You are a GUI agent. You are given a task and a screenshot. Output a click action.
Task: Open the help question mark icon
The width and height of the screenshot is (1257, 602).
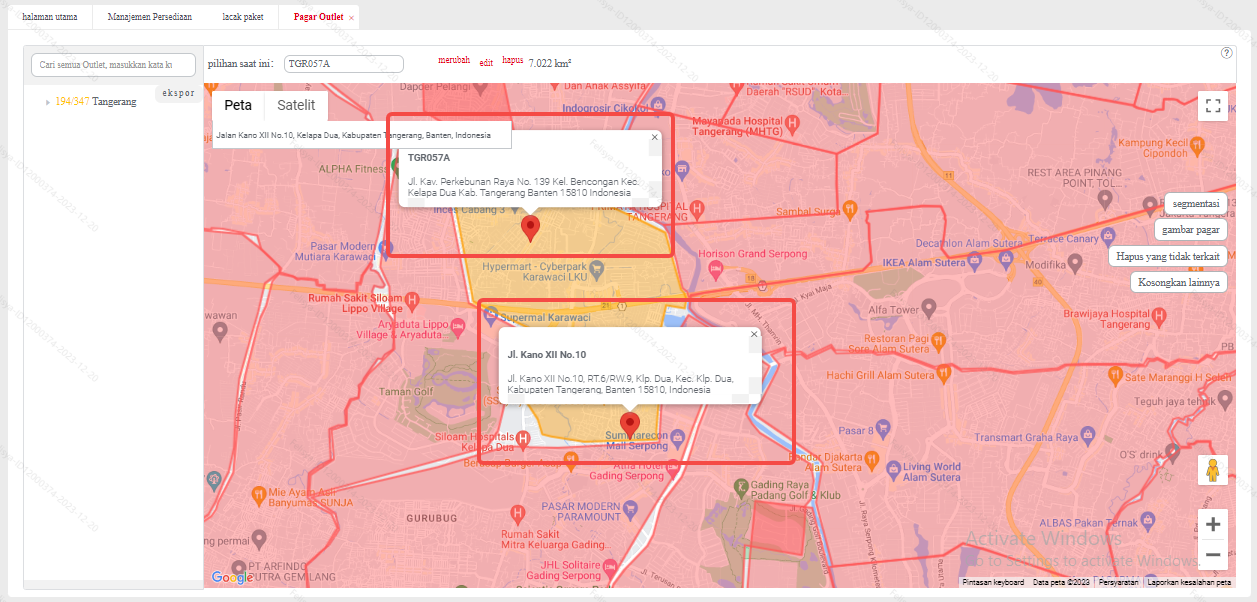(x=1227, y=53)
